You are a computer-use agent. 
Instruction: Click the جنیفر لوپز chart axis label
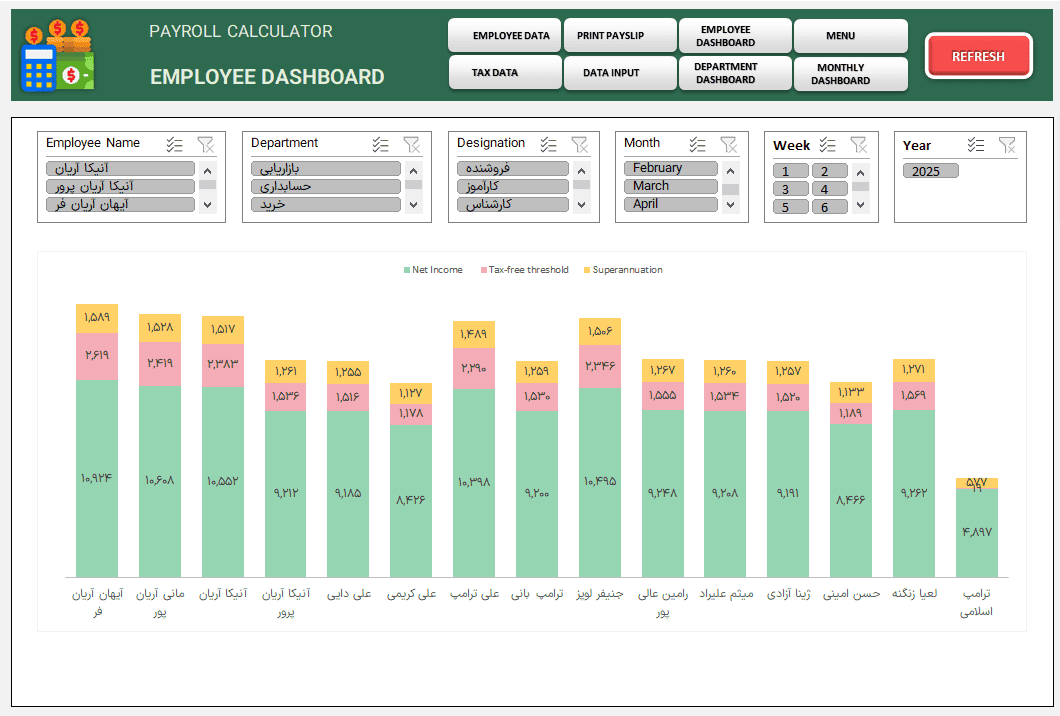coord(600,594)
